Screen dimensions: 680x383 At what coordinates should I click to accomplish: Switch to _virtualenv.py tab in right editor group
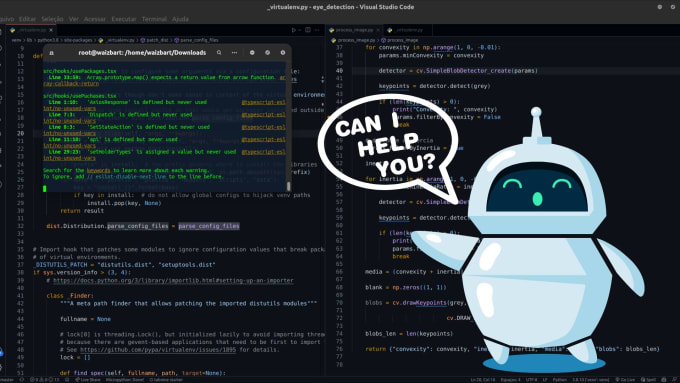click(x=407, y=30)
